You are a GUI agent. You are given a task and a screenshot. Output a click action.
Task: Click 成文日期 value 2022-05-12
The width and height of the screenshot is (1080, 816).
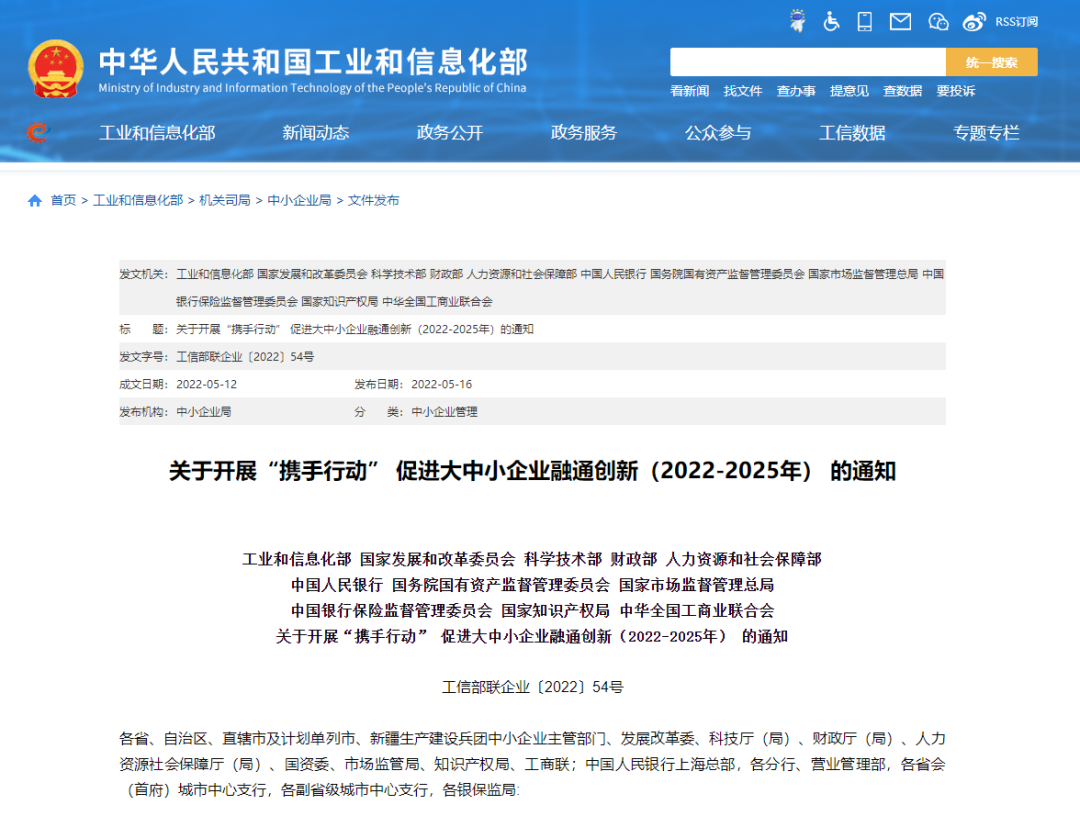(x=207, y=384)
